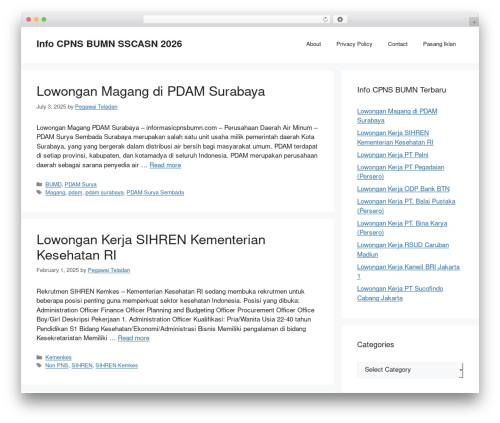Open post title Lowongan Kerja SIHREN Kementerian Kesehatan RI
The height and width of the screenshot is (423, 500).
pyautogui.click(x=151, y=247)
